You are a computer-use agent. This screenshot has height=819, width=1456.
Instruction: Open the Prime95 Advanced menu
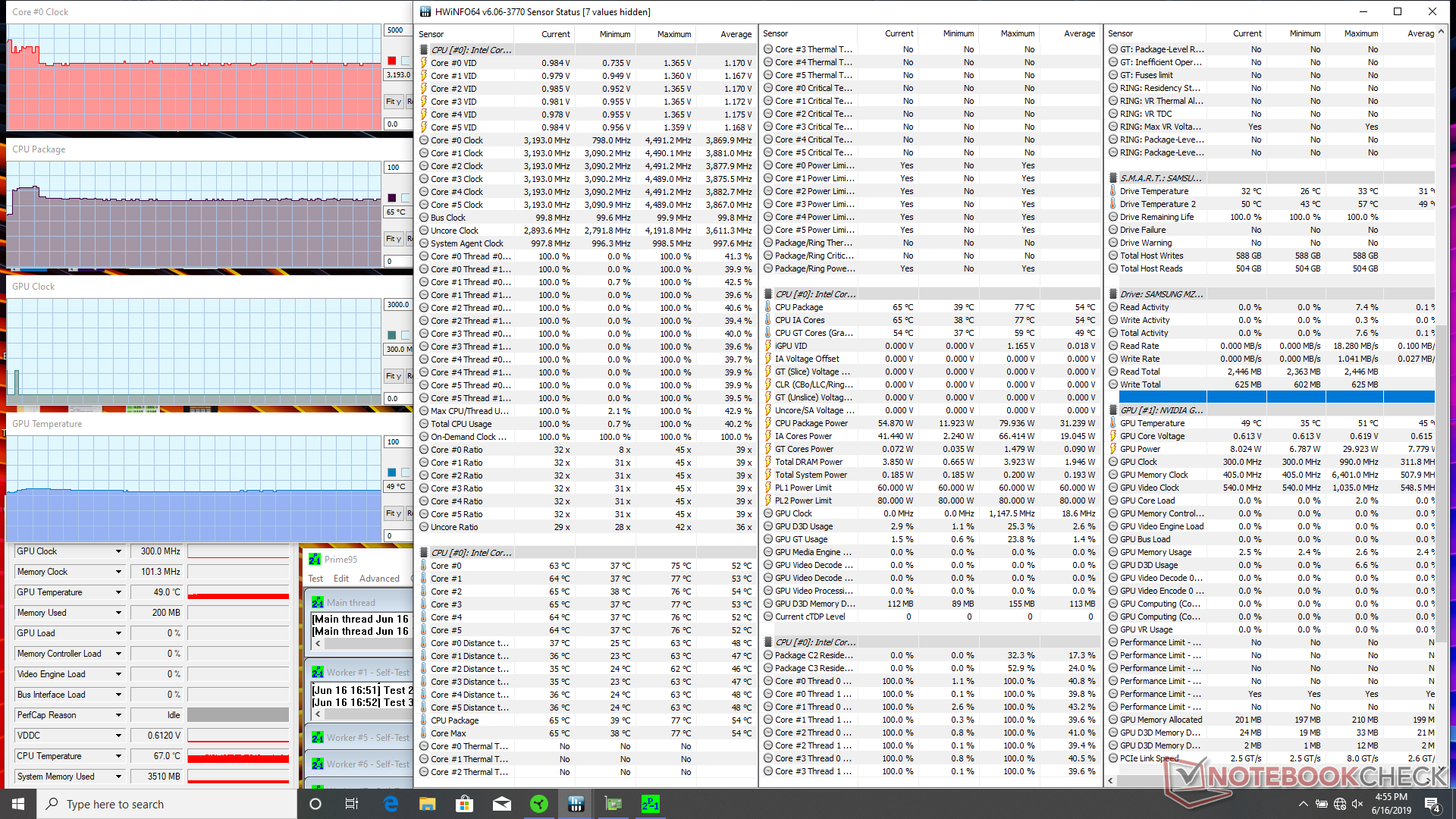379,579
